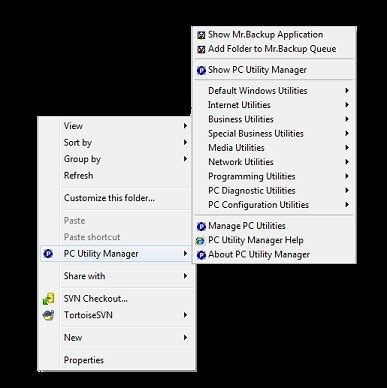This screenshot has height=388, width=387.
Task: Open Internet Utilities entry
Action: point(274,105)
